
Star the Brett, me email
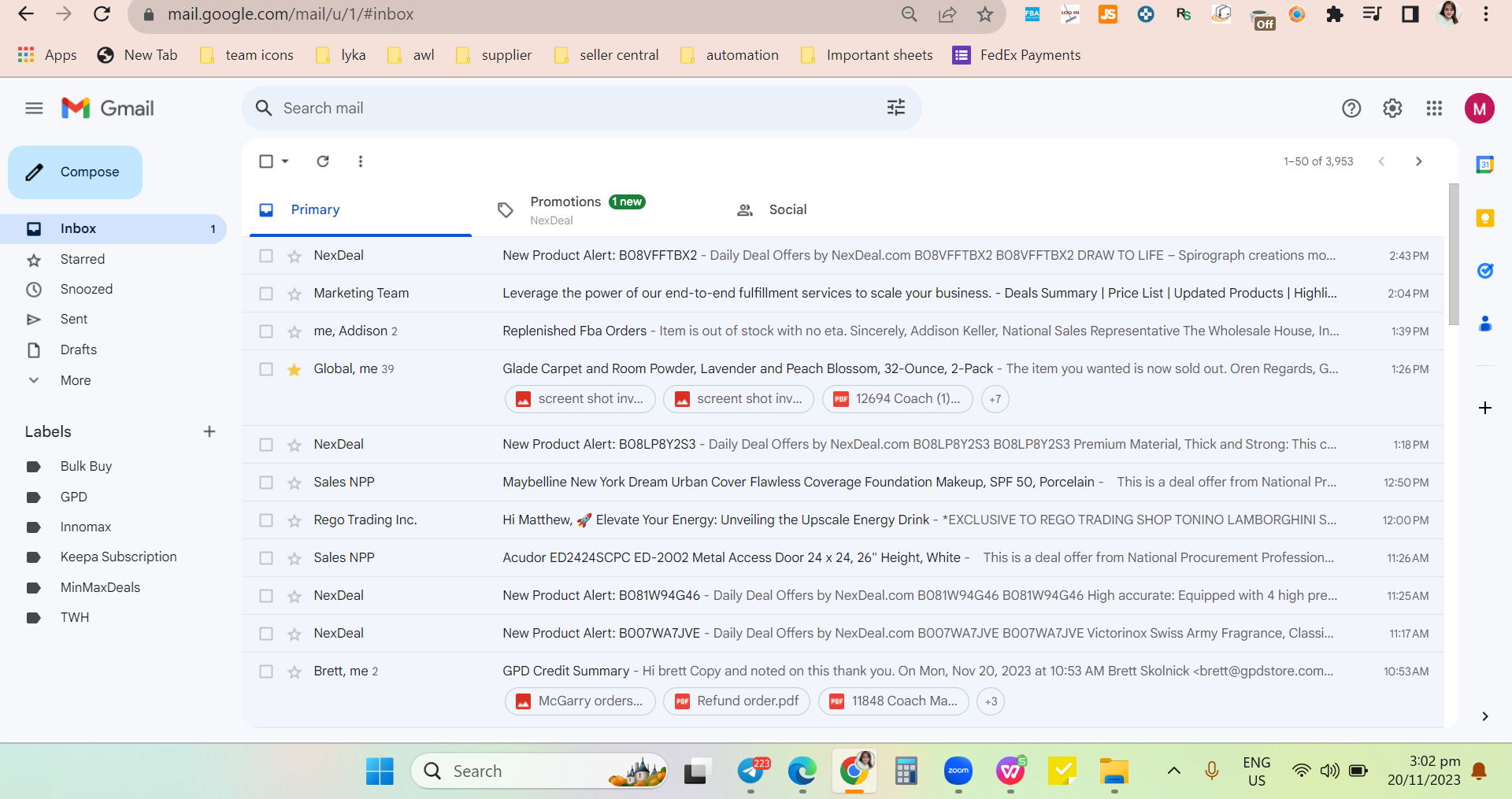click(295, 671)
